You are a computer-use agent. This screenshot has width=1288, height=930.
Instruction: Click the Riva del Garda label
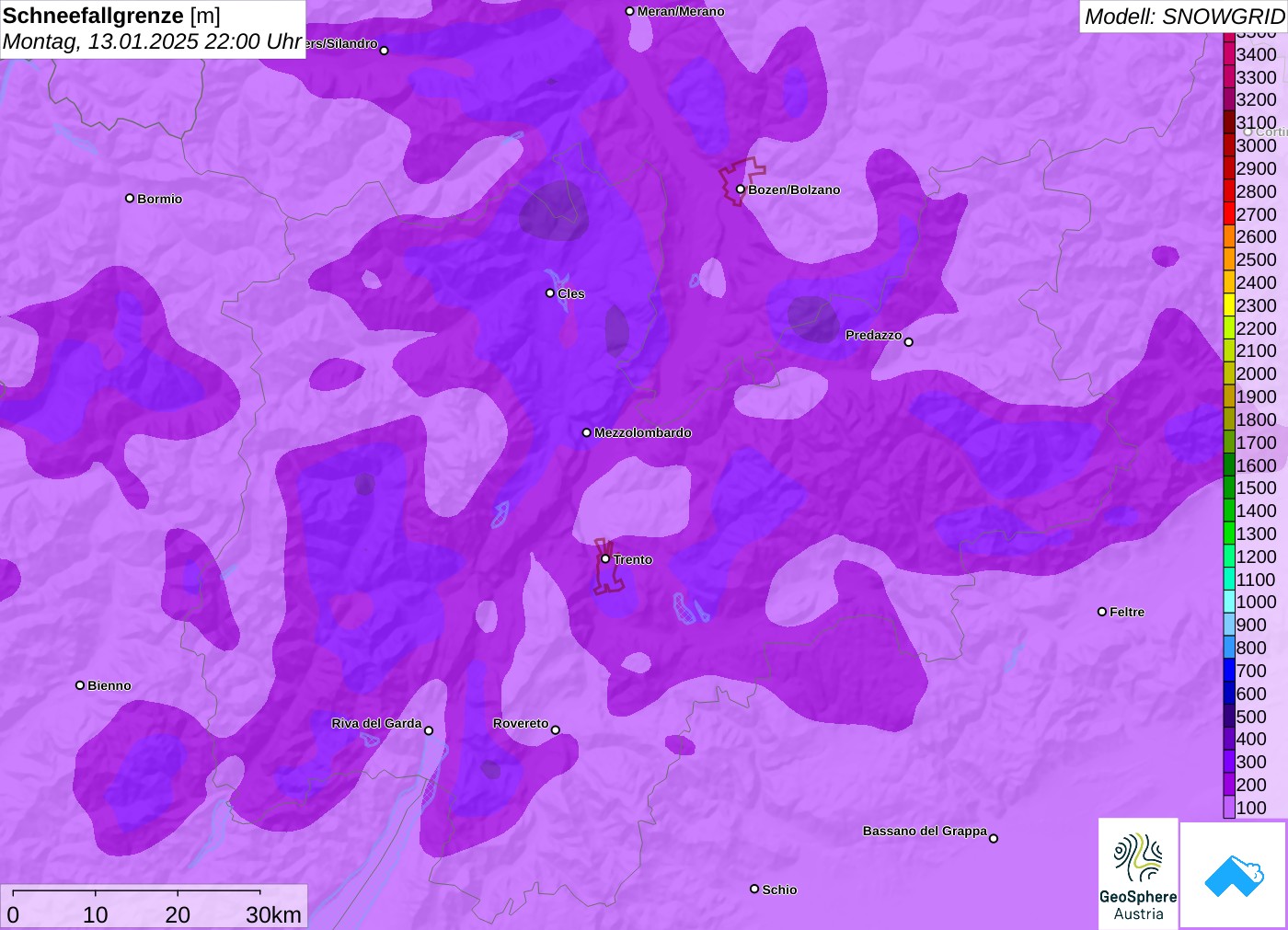tap(376, 723)
